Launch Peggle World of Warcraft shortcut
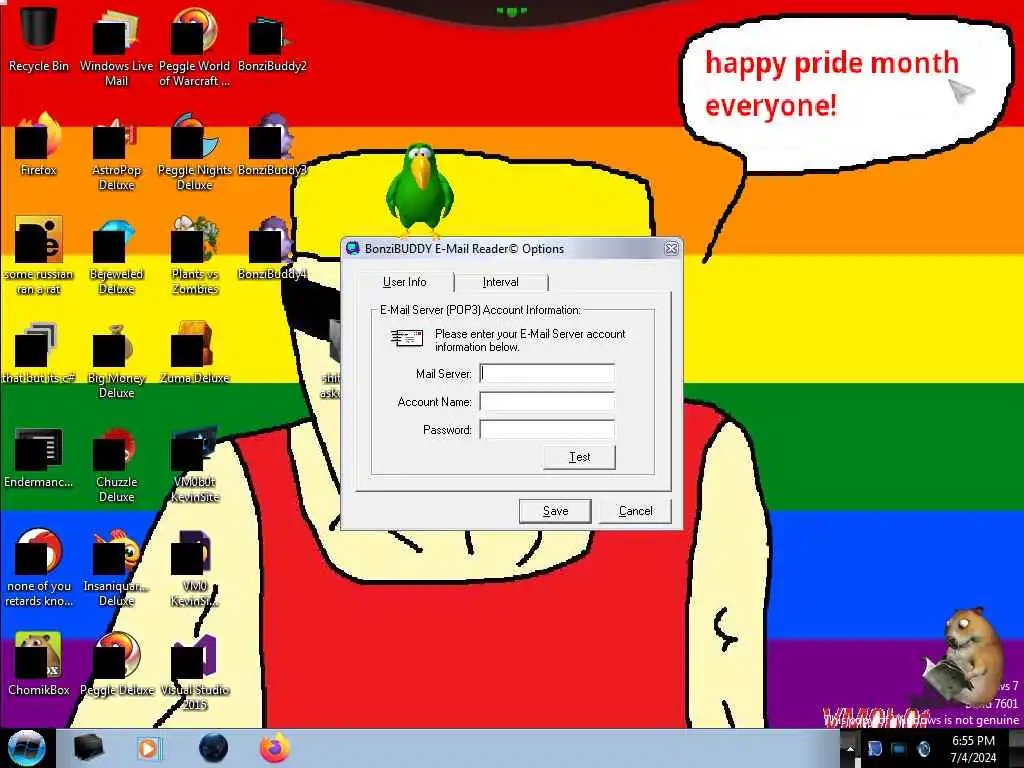This screenshot has width=1024, height=768. 194,46
